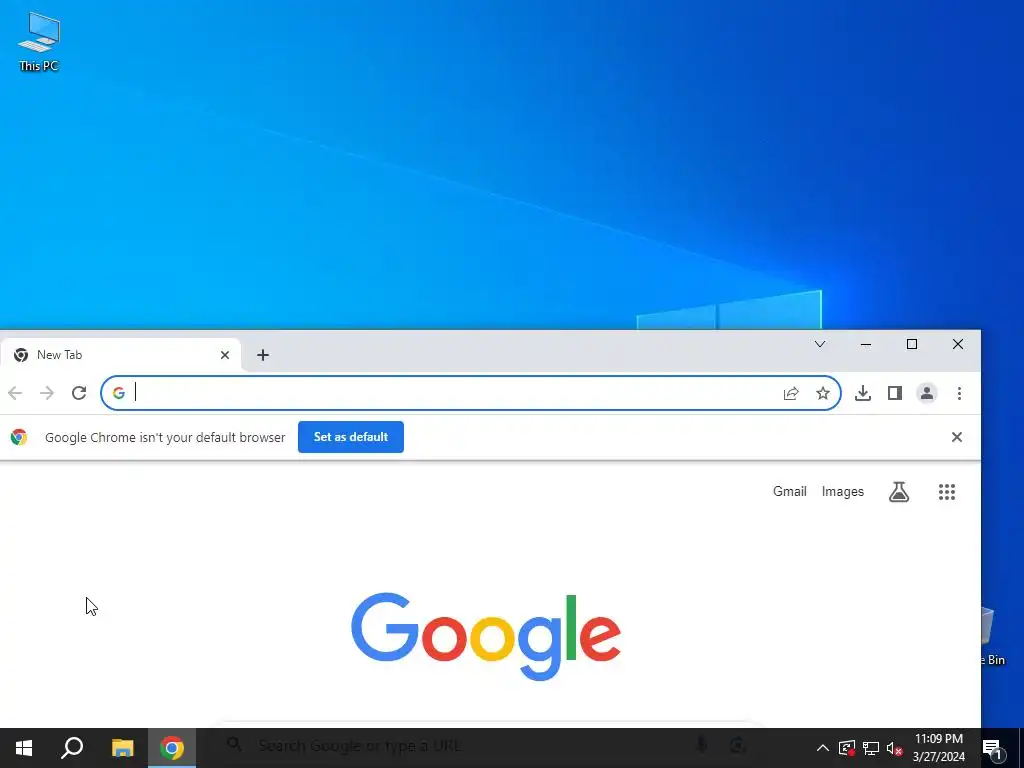Dismiss default browser infobar
Screen dimensions: 1024x768
[957, 437]
